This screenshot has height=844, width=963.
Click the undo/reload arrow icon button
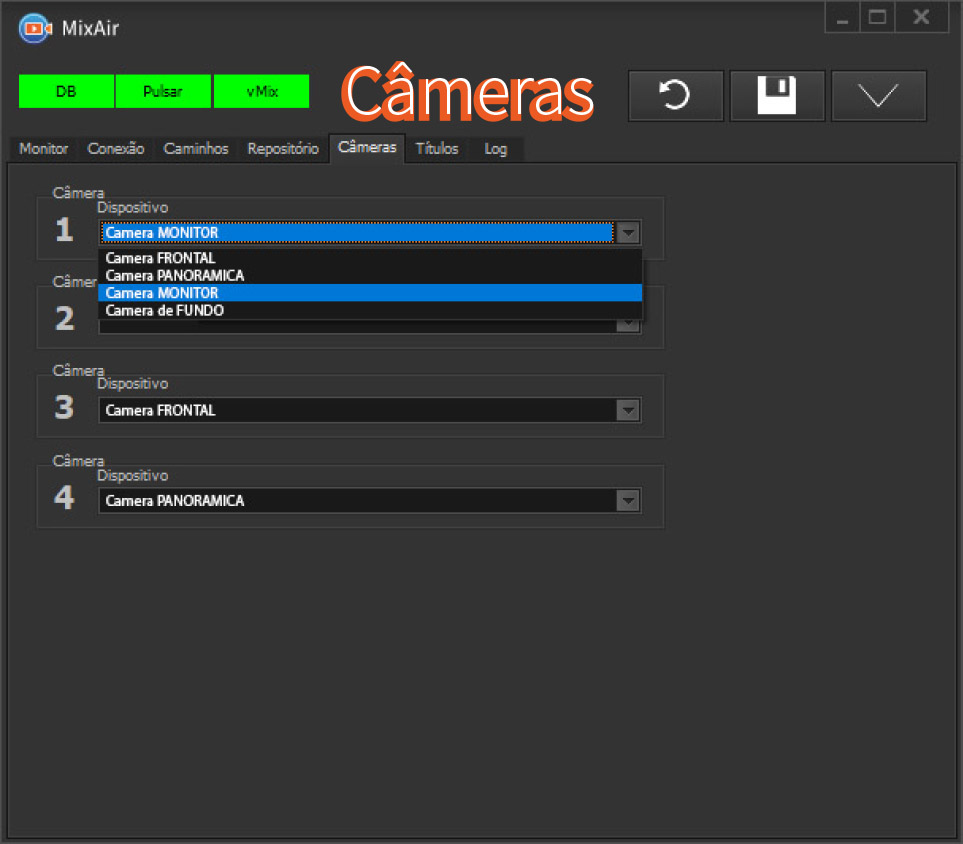click(x=675, y=96)
